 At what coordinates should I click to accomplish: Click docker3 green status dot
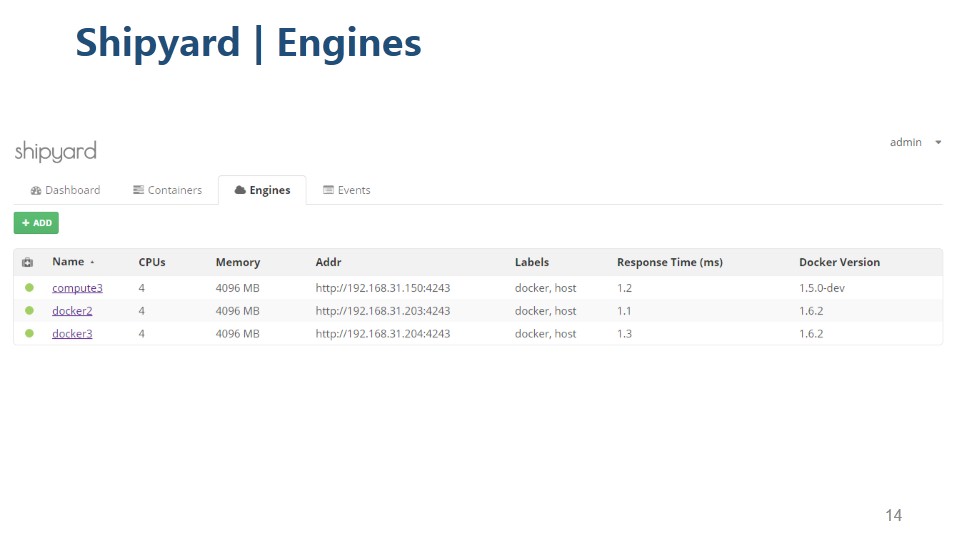[x=29, y=333]
